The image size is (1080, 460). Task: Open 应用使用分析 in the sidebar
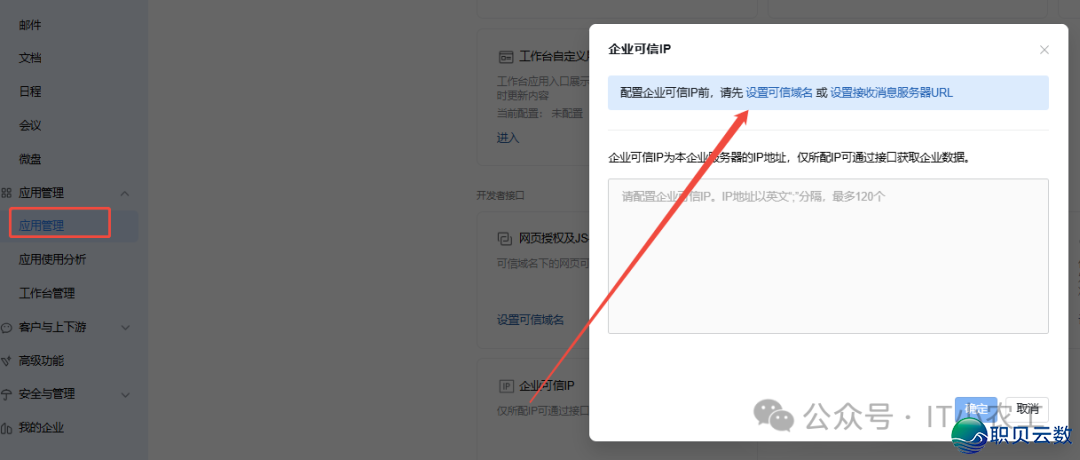[52, 260]
